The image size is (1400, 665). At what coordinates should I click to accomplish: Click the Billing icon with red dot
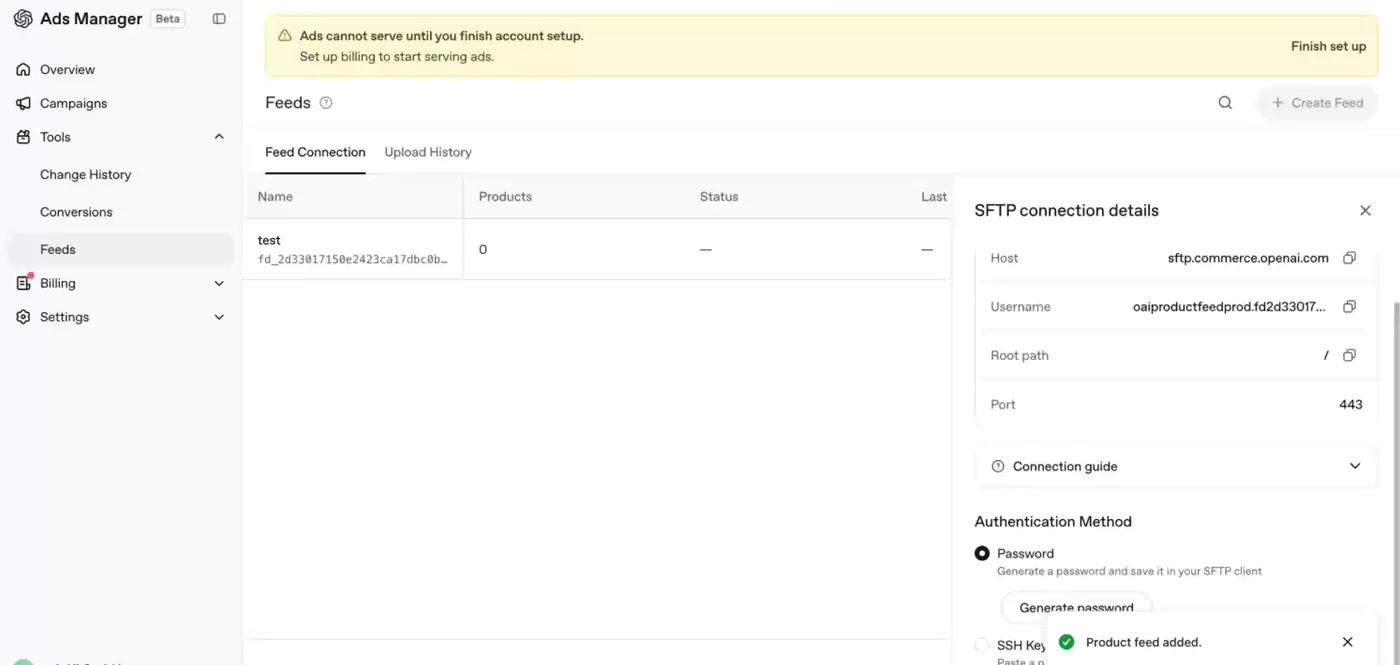pos(23,283)
